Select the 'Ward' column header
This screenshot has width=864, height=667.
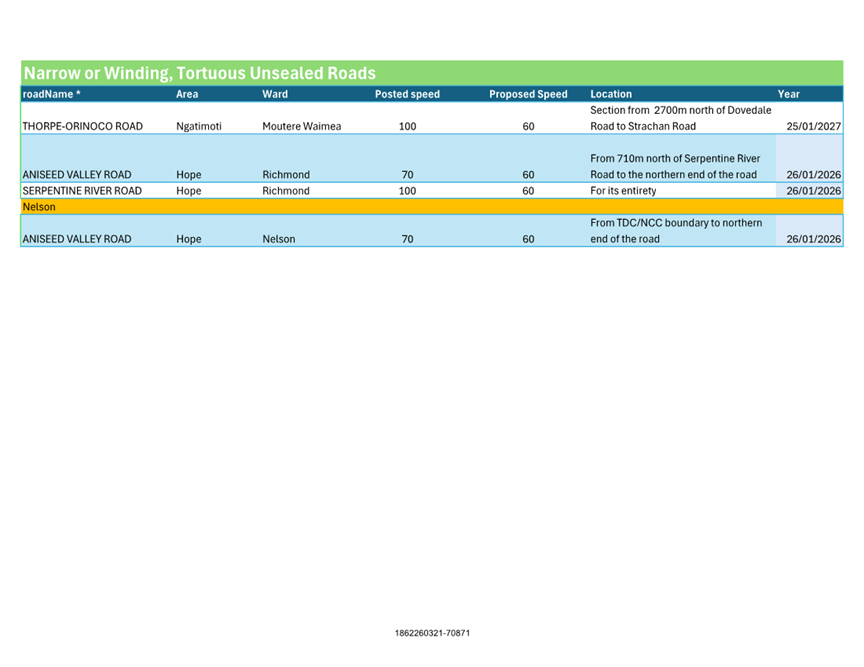274,94
